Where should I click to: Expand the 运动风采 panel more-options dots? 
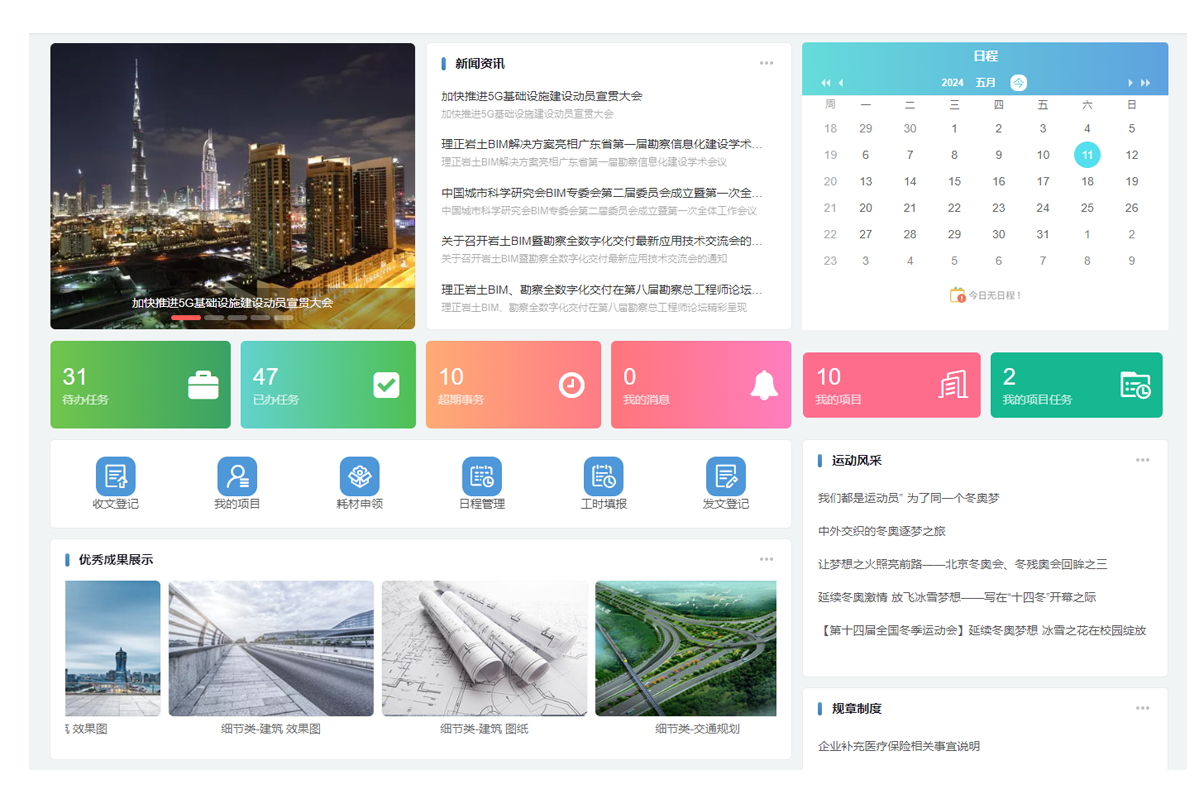1142,460
